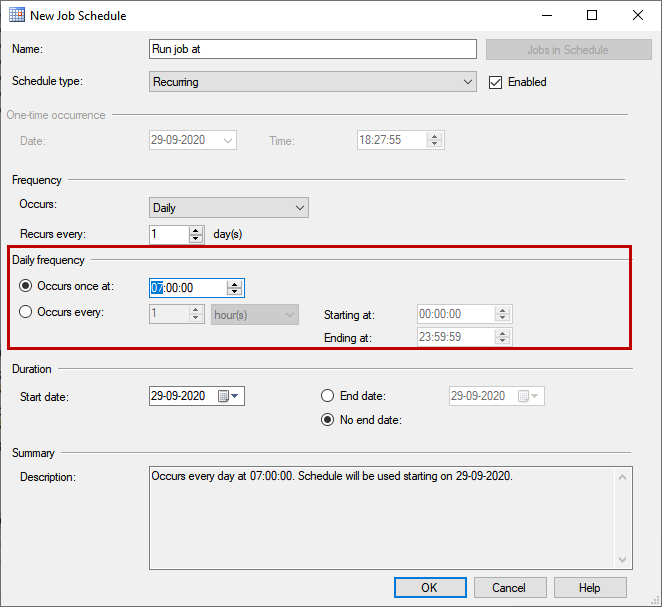This screenshot has width=662, height=607.
Task: Increase the Occurs every interval value
Action: pos(195,310)
